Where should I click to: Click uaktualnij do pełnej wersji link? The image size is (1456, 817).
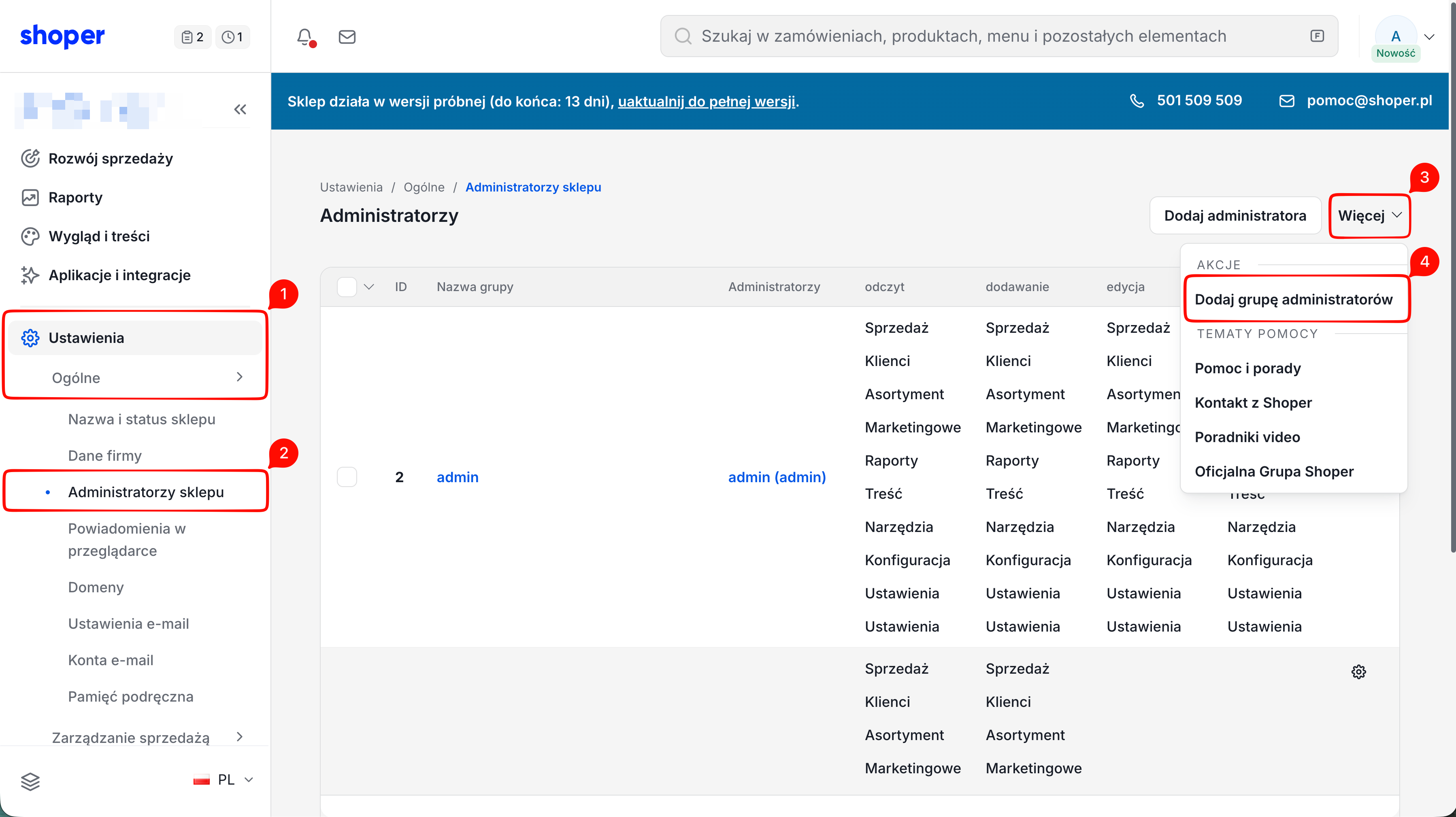706,102
